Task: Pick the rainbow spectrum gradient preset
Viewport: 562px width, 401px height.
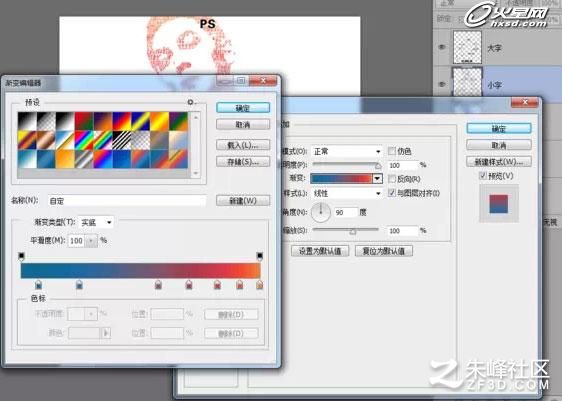Action: pos(84,140)
